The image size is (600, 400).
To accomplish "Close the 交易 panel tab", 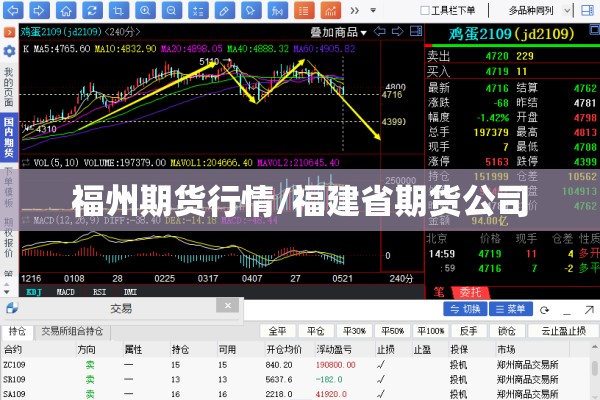I will pos(228,306).
